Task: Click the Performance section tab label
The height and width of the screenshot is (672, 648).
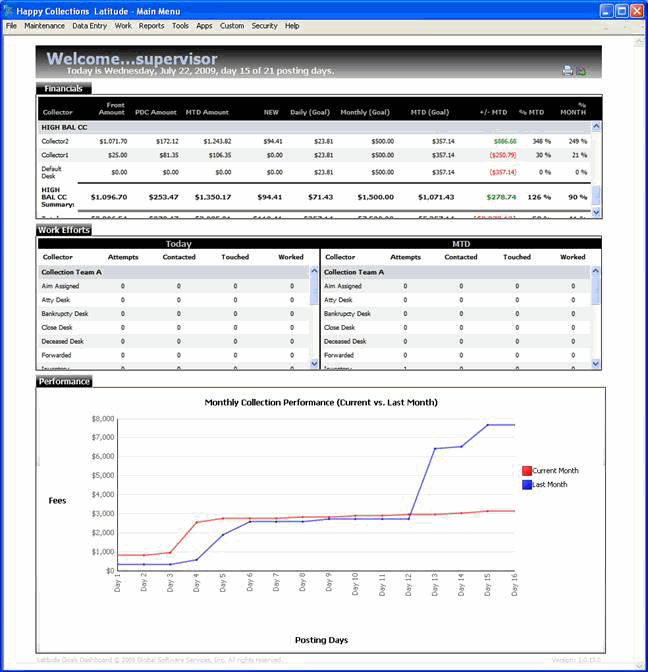Action: tap(64, 381)
